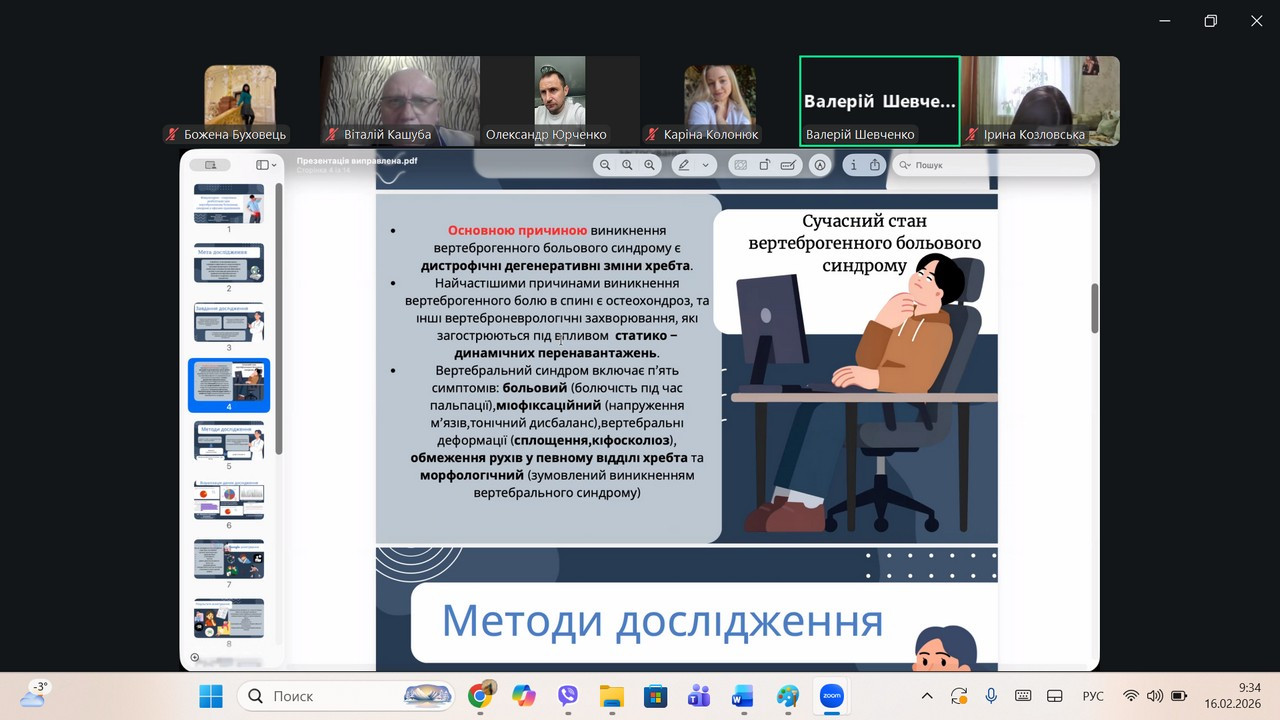
Task: Click the sidebar thumbnail scrollbar
Action: coord(279,317)
